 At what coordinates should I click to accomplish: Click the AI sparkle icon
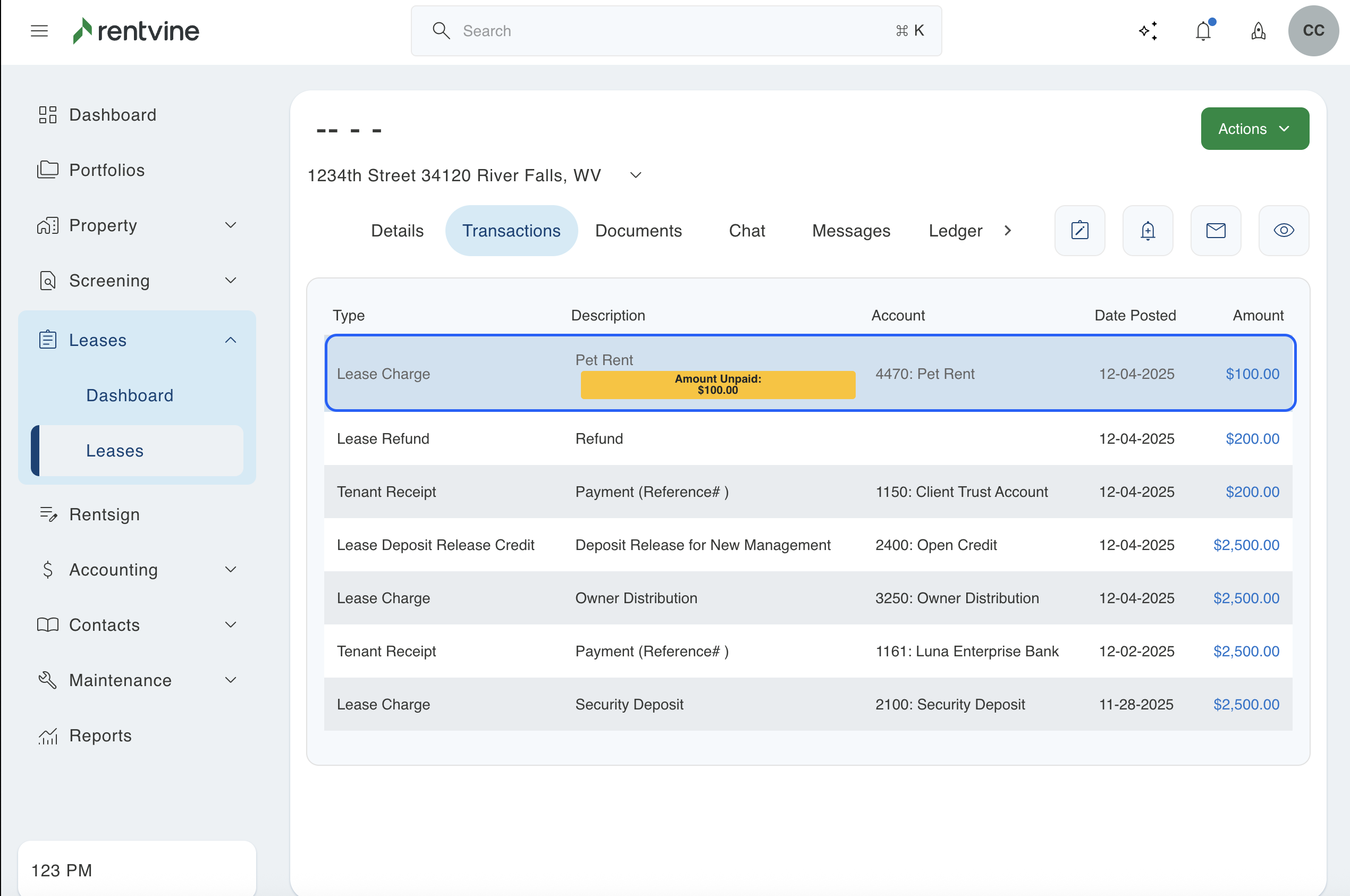[x=1148, y=31]
